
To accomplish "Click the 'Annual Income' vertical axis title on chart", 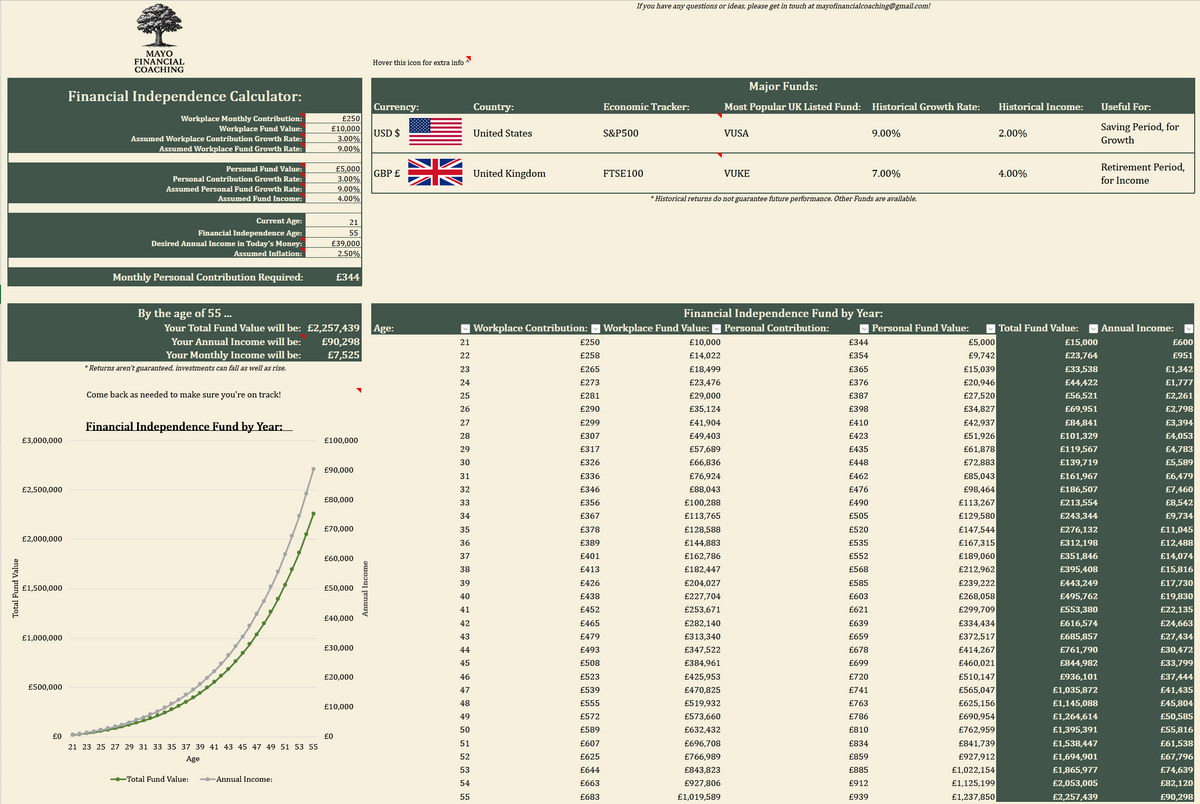I will [x=365, y=587].
